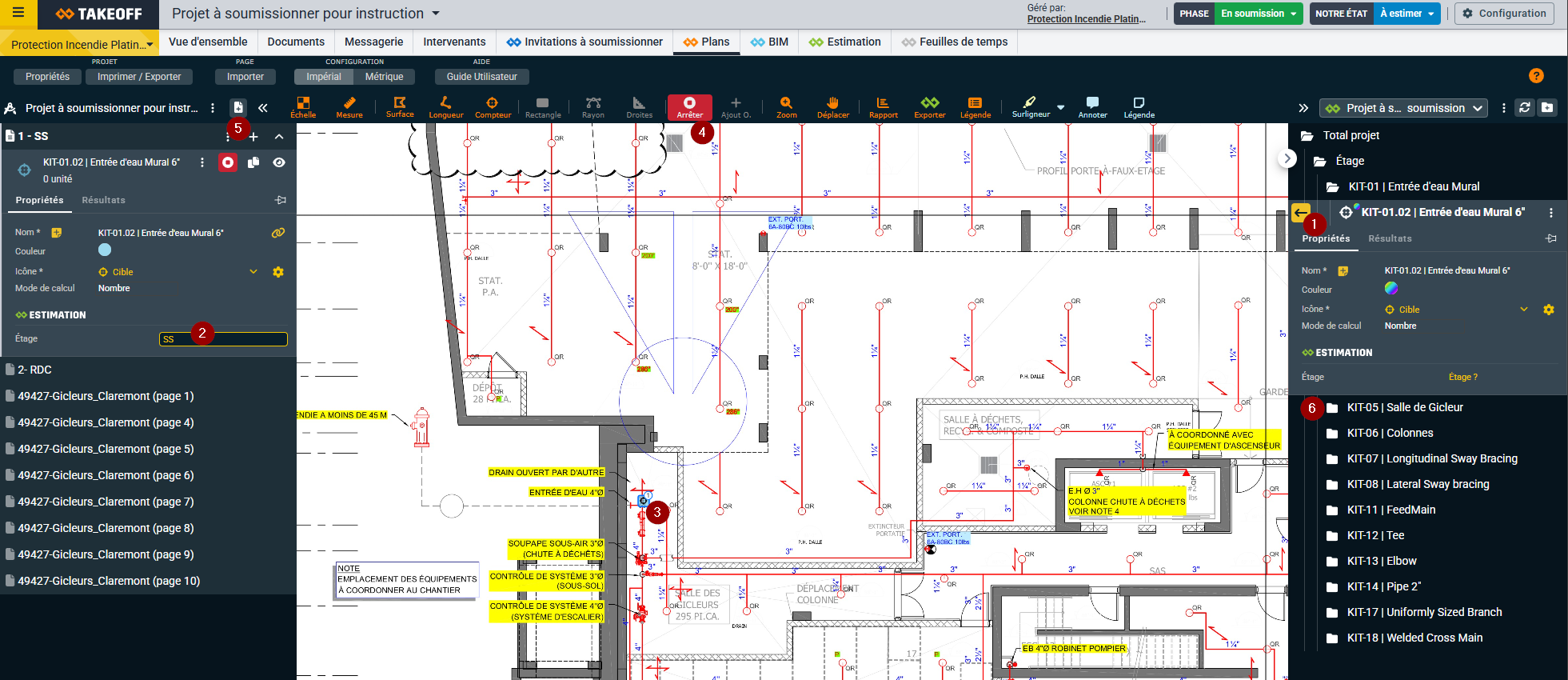Activate the Déplacer pan tool
This screenshot has height=680, width=1568.
(832, 107)
